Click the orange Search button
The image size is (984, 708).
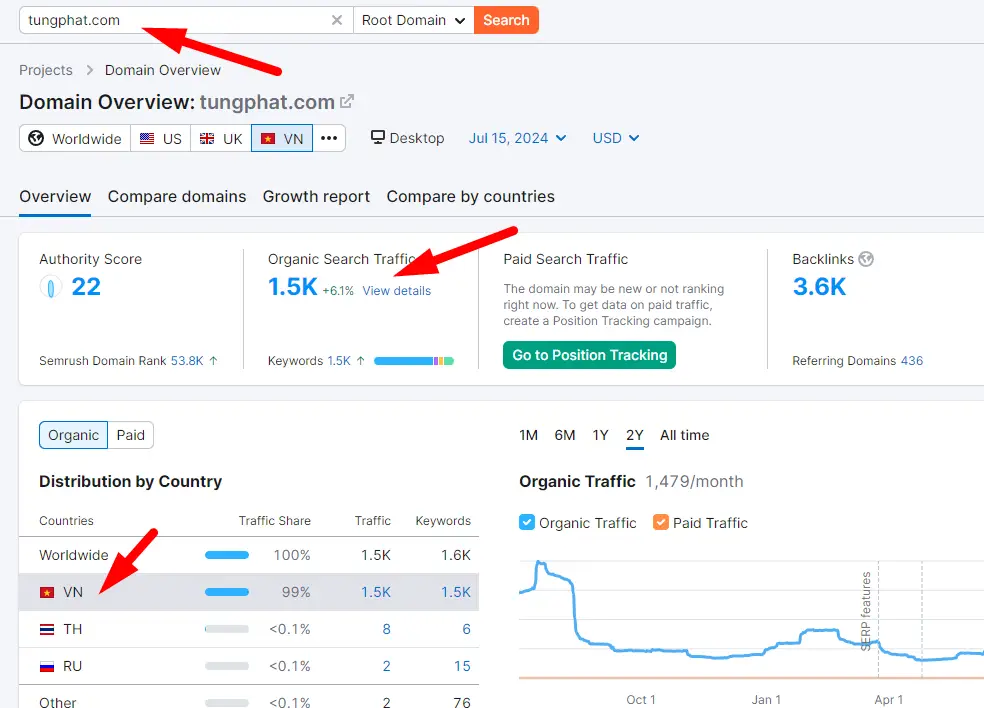pyautogui.click(x=506, y=20)
